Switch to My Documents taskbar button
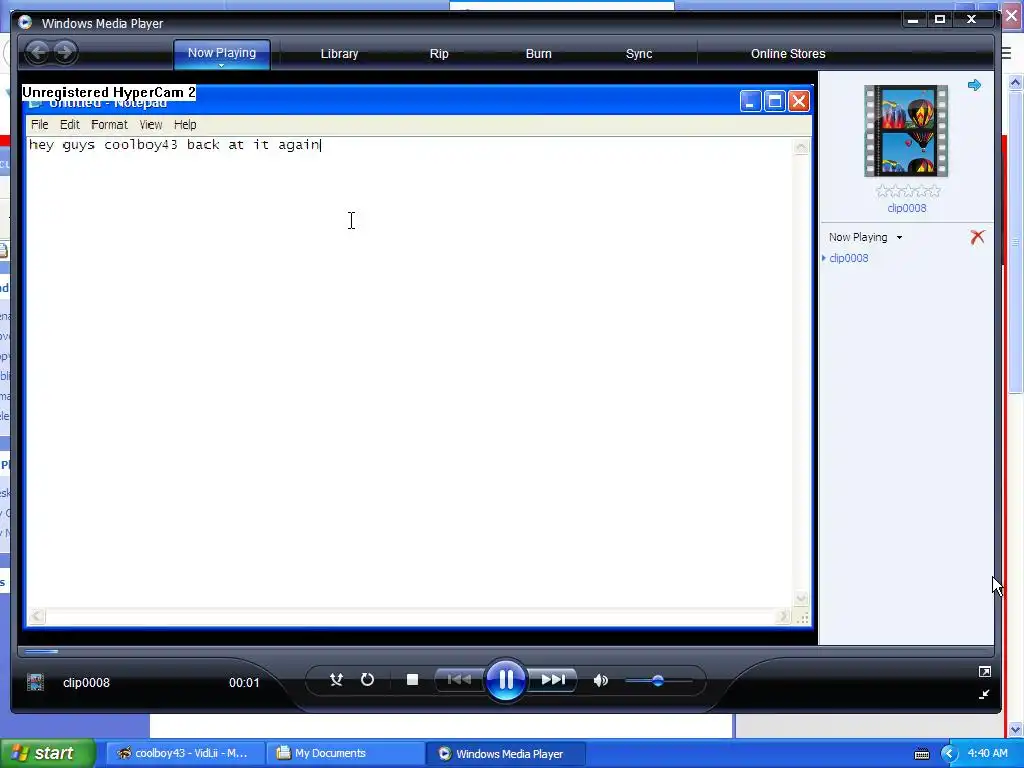Image resolution: width=1024 pixels, height=768 pixels. click(x=346, y=753)
